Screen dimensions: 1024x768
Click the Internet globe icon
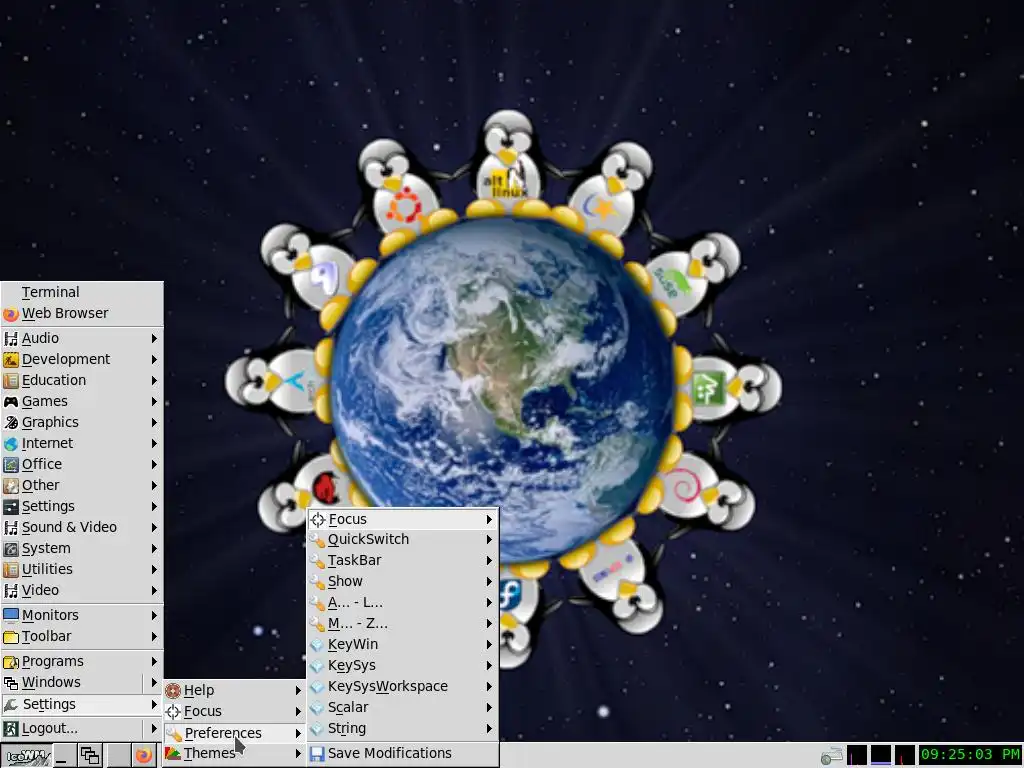[10, 444]
